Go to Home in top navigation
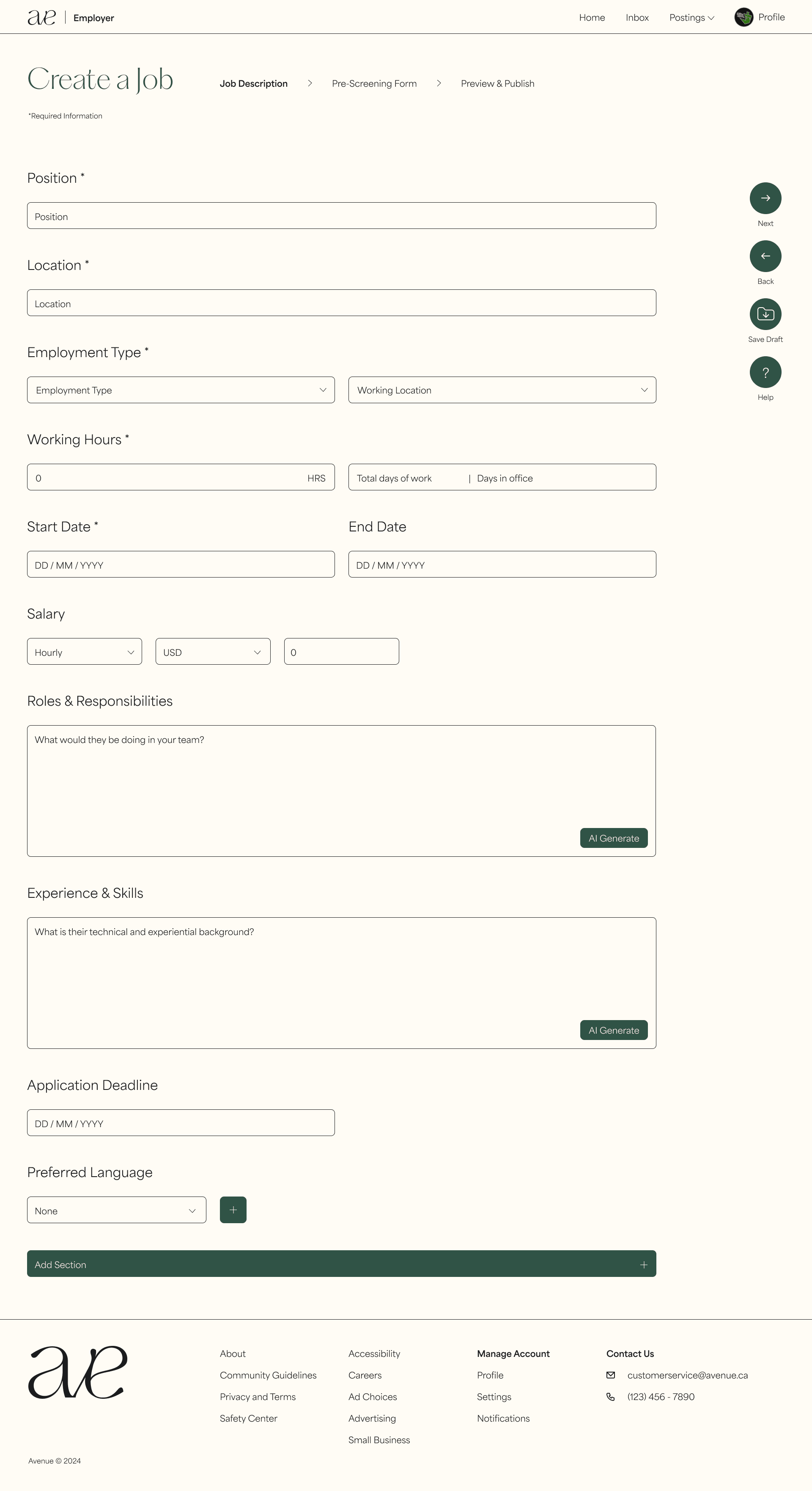 point(592,17)
